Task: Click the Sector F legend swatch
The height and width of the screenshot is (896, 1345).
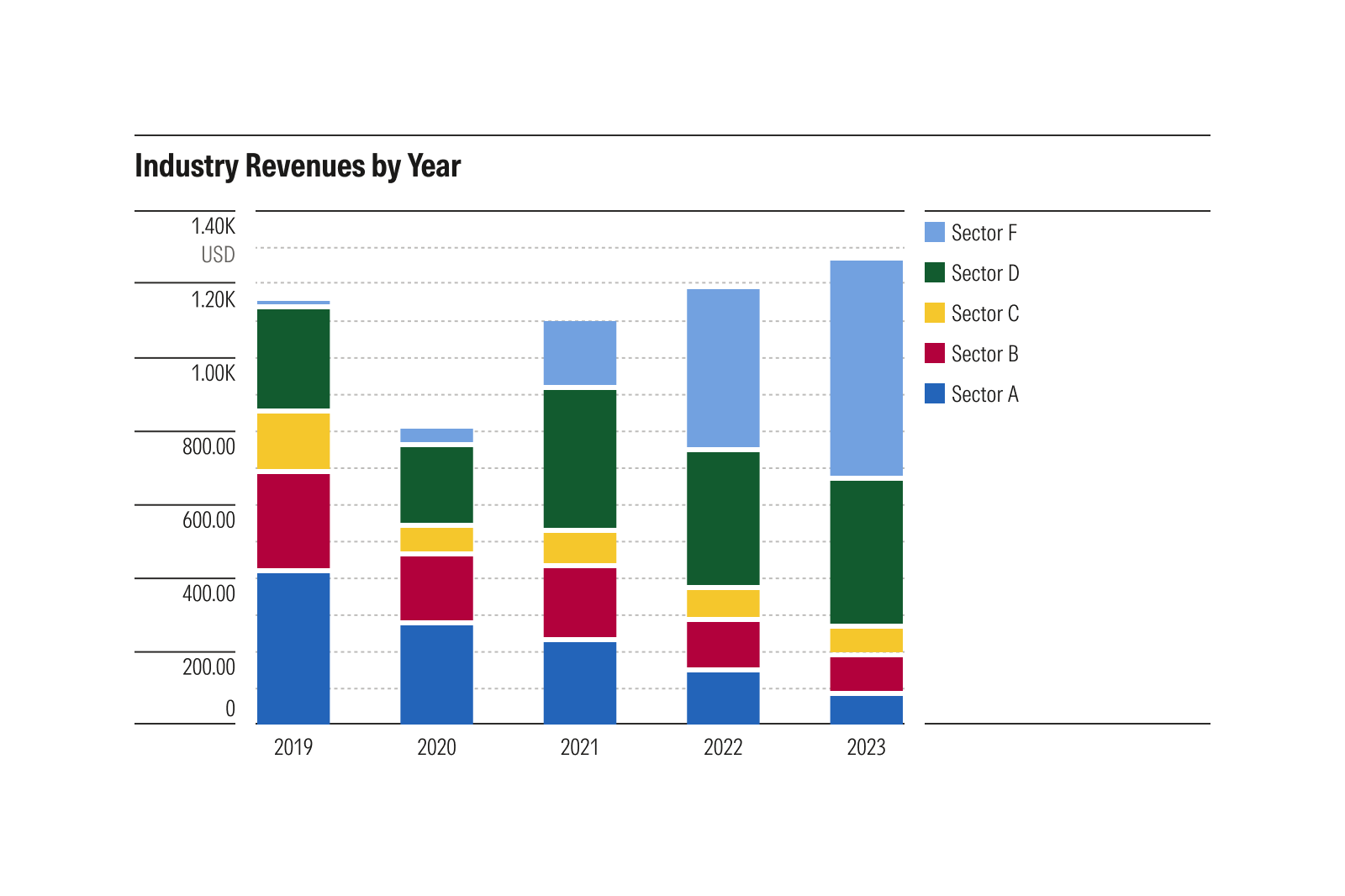Action: coord(936,234)
